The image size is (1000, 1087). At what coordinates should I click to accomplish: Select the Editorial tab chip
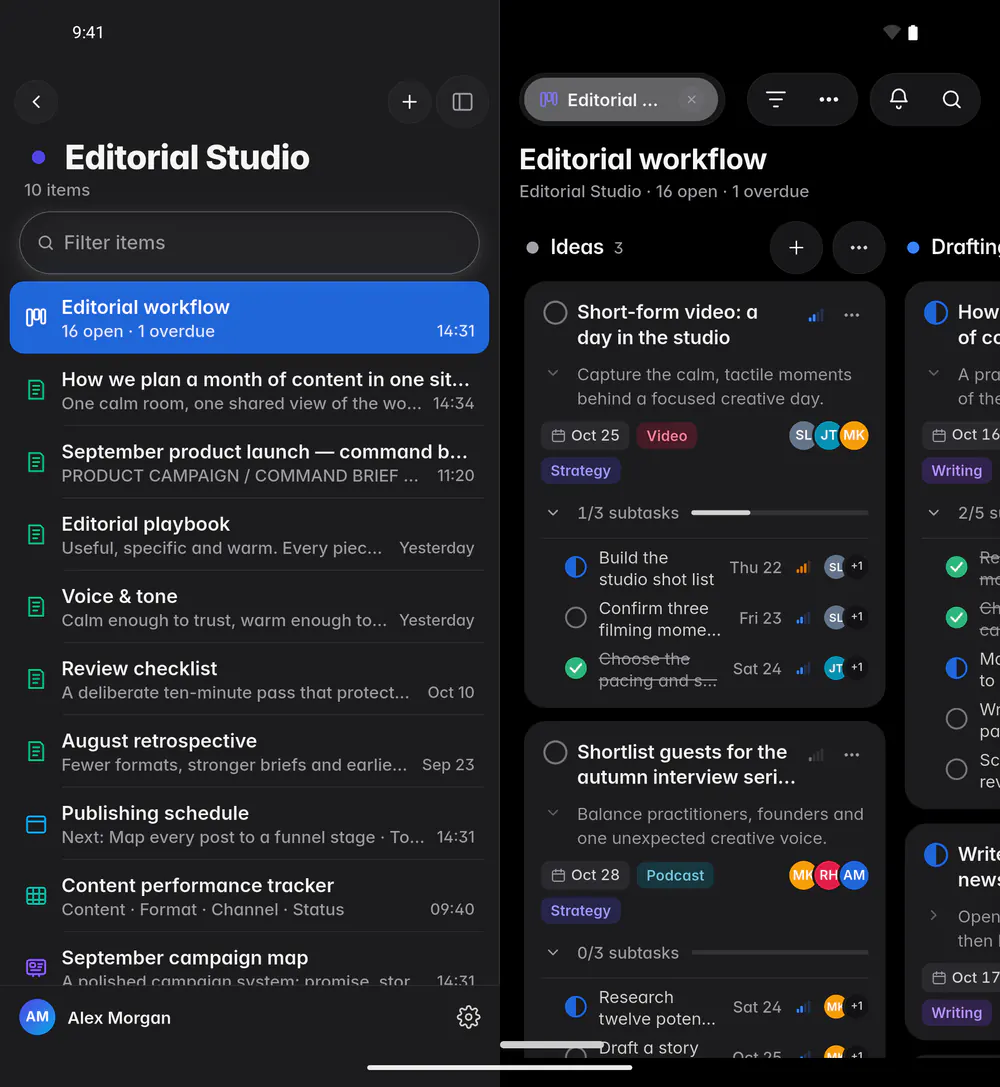click(620, 100)
